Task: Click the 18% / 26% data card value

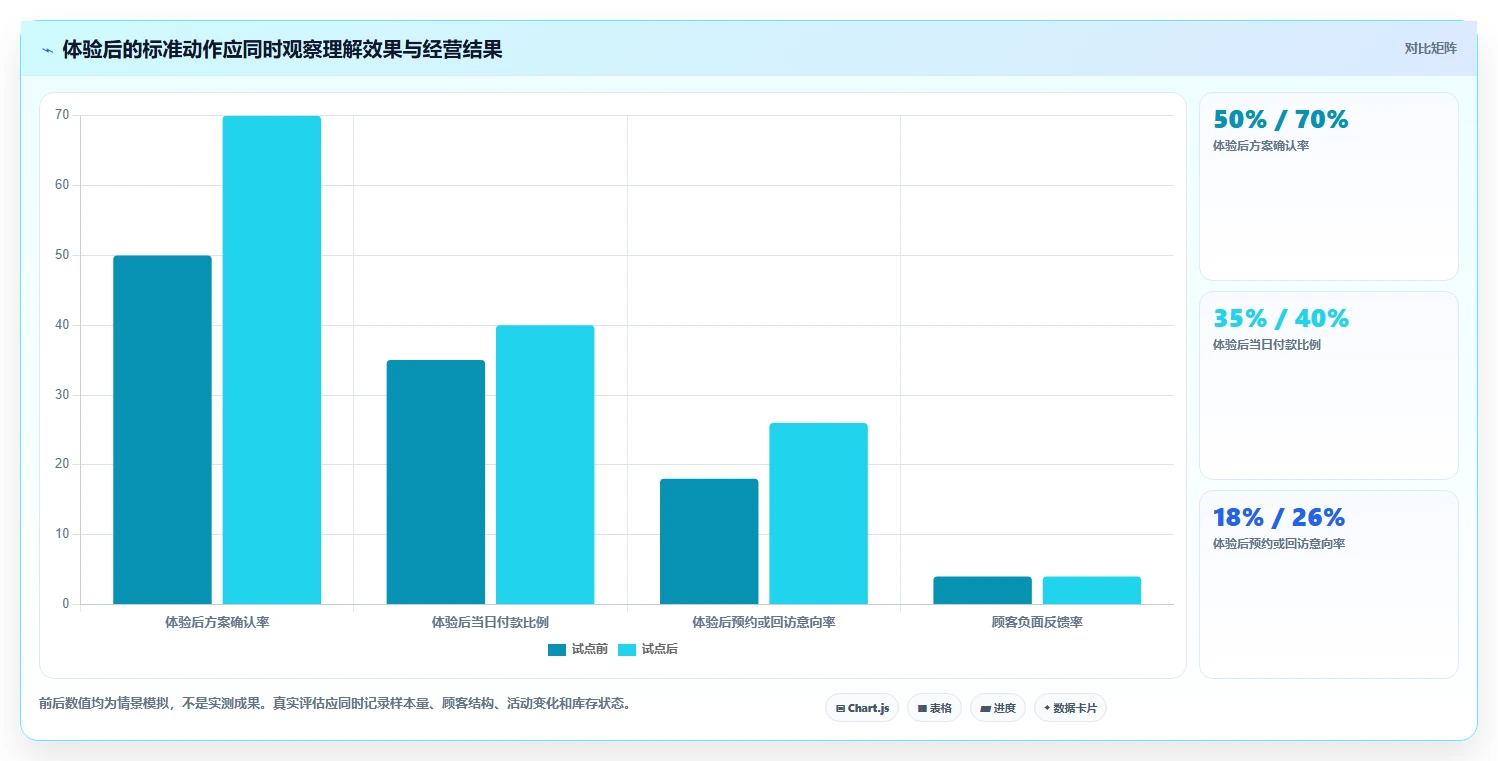Action: coord(1279,518)
